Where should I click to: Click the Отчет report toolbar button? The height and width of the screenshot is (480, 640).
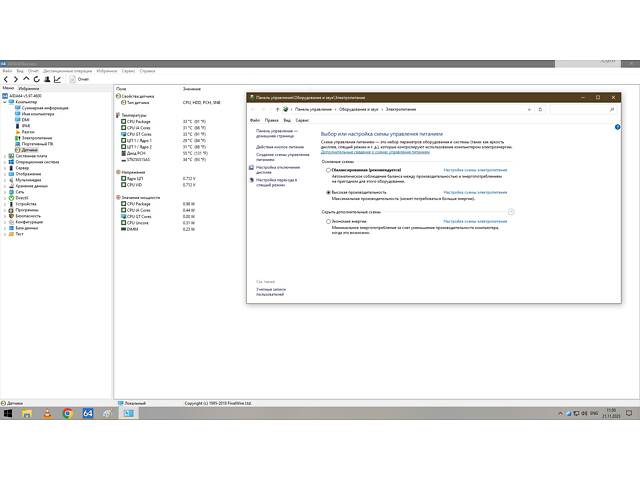coord(79,79)
